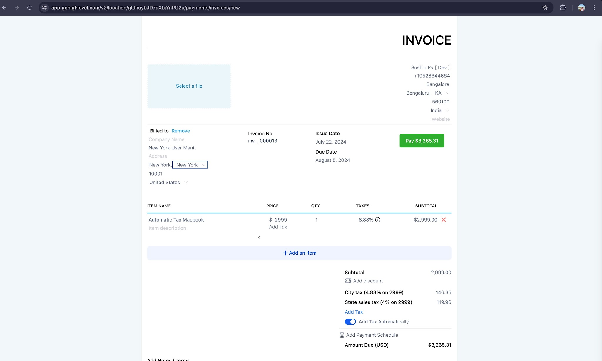The image size is (602, 361).
Task: Click the August 6, 2024 due date
Action: (x=332, y=160)
